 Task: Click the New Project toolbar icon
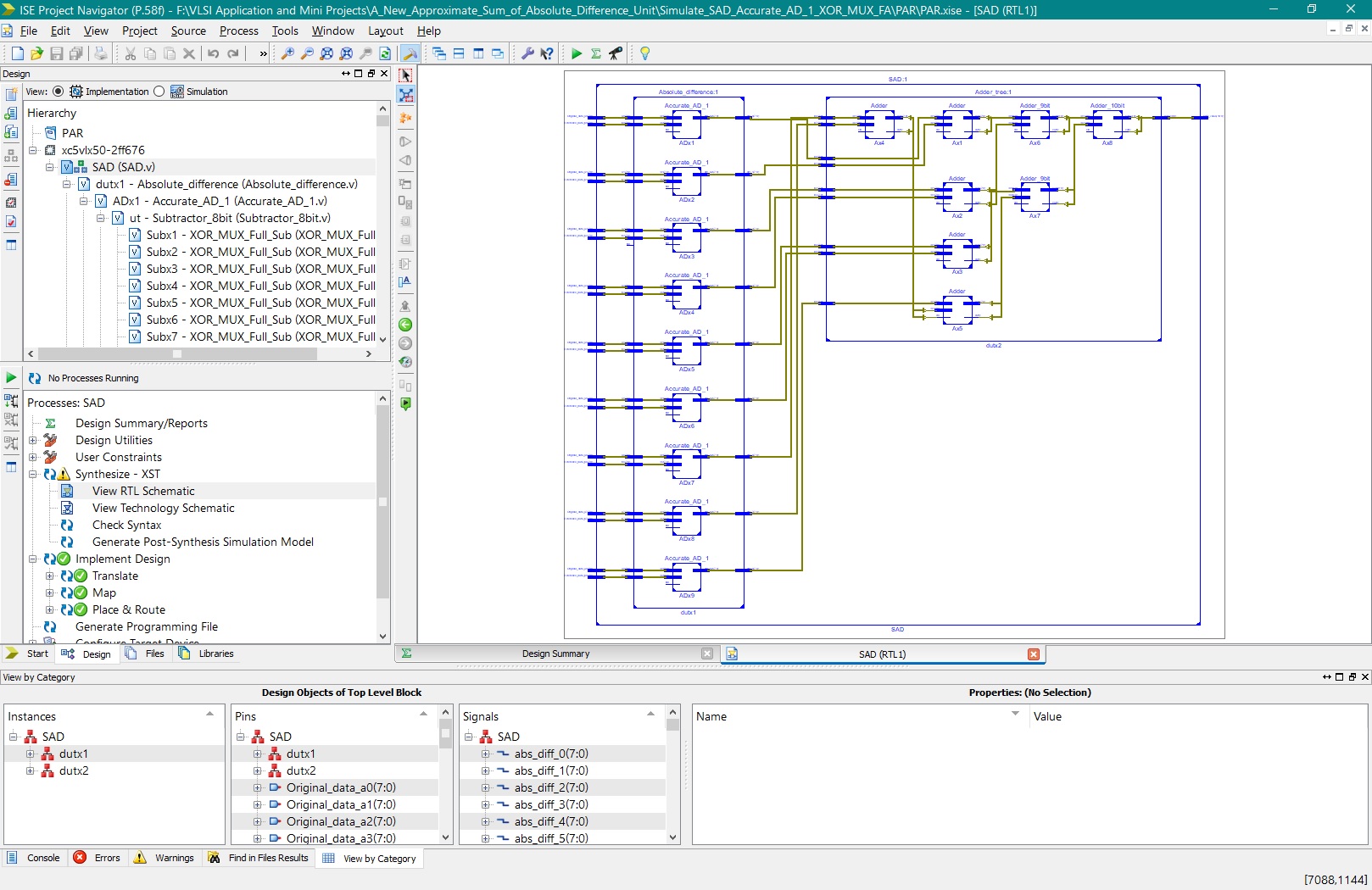pyautogui.click(x=17, y=53)
